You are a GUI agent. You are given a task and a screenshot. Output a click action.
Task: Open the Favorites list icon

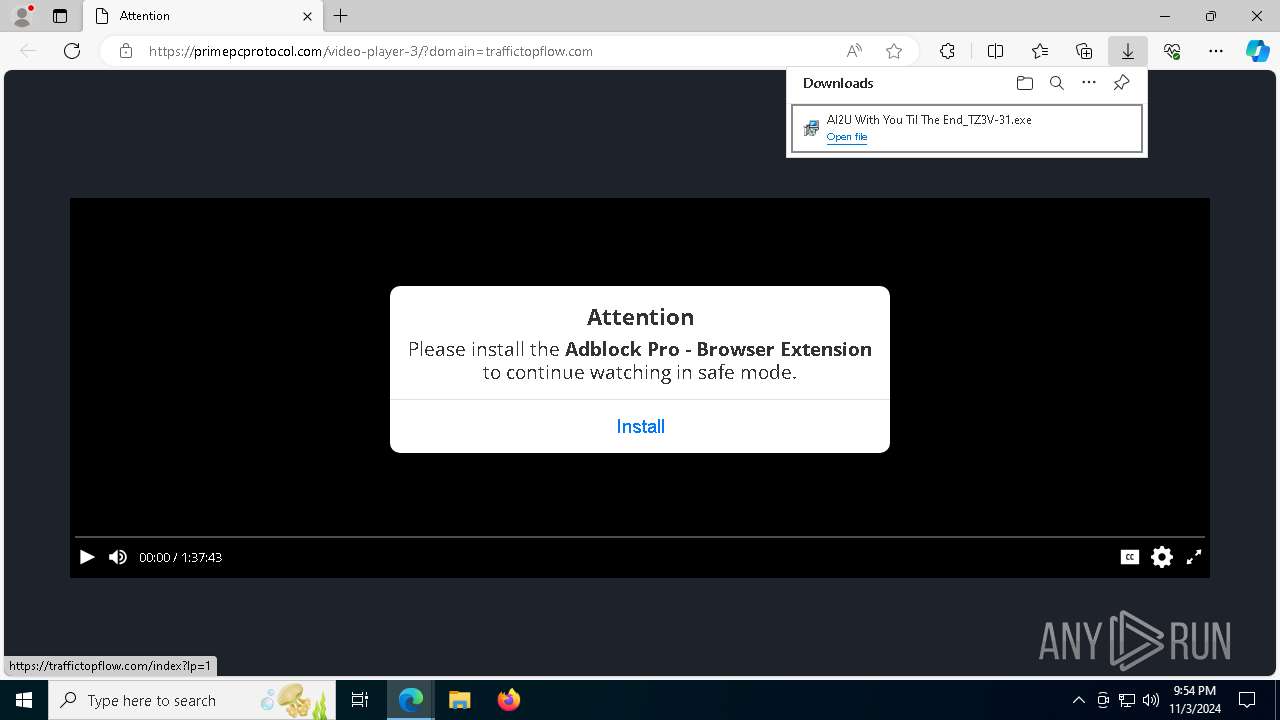pyautogui.click(x=1040, y=51)
